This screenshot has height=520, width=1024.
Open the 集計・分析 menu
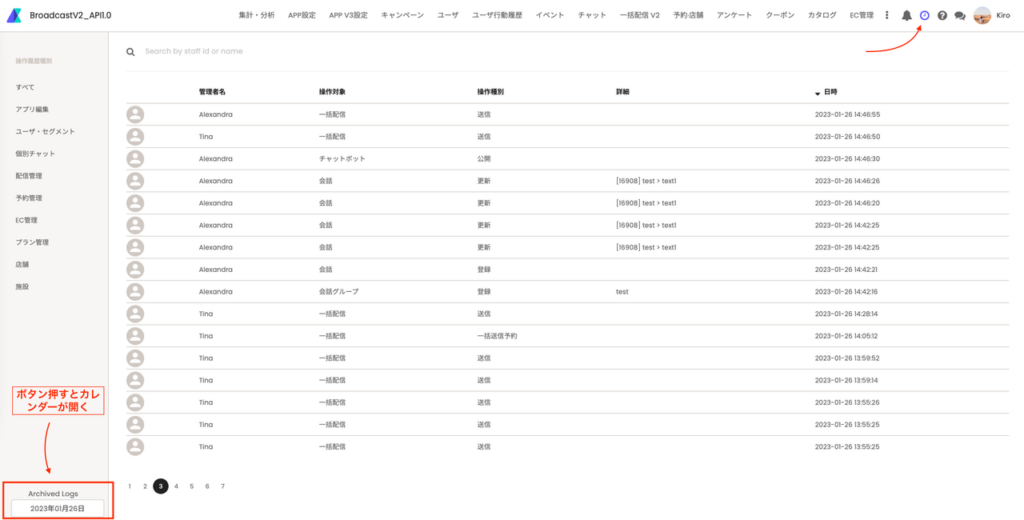point(257,15)
